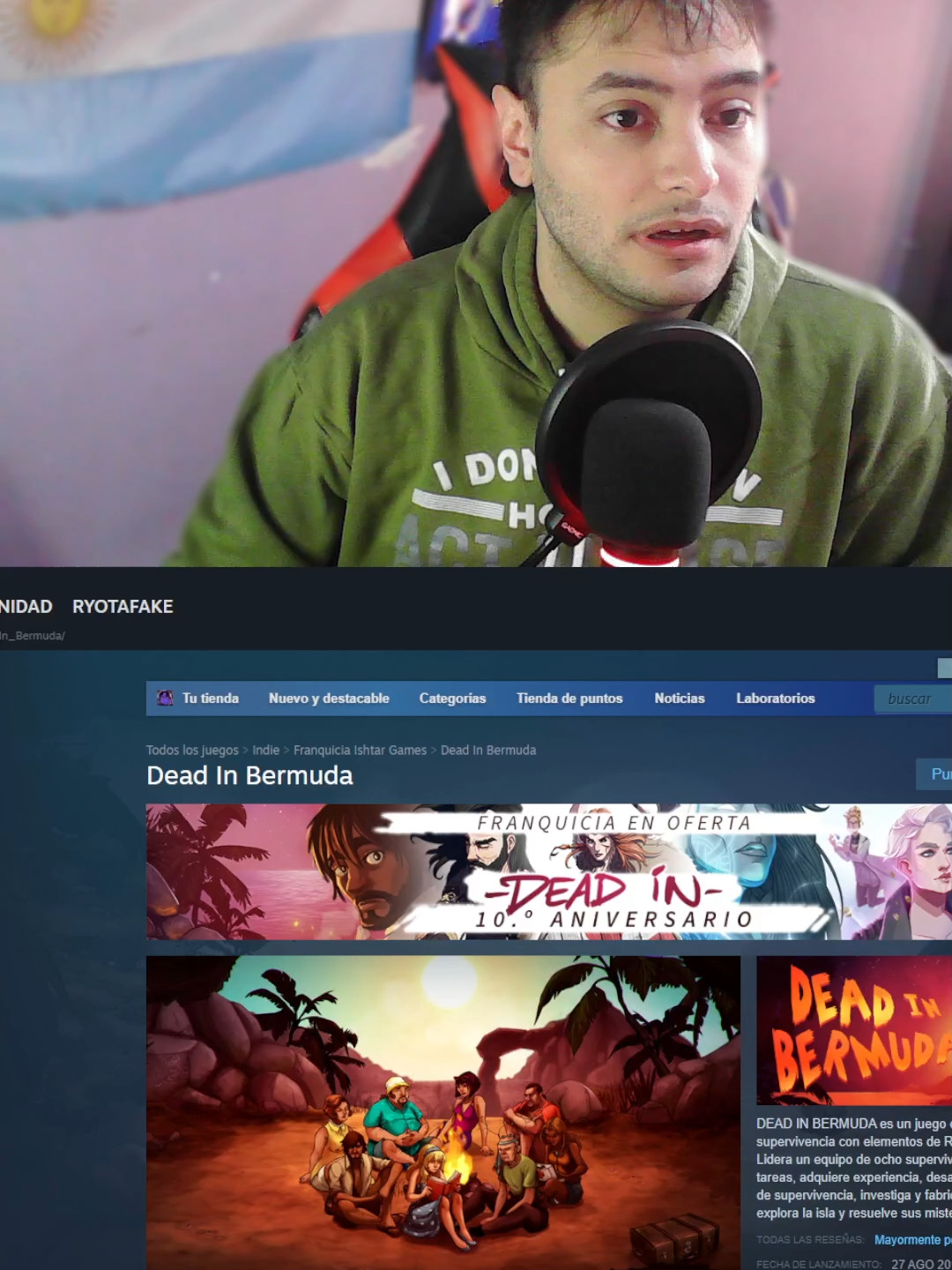Open the Franquicia en oferta banner
The height and width of the screenshot is (1270, 952).
tap(549, 871)
